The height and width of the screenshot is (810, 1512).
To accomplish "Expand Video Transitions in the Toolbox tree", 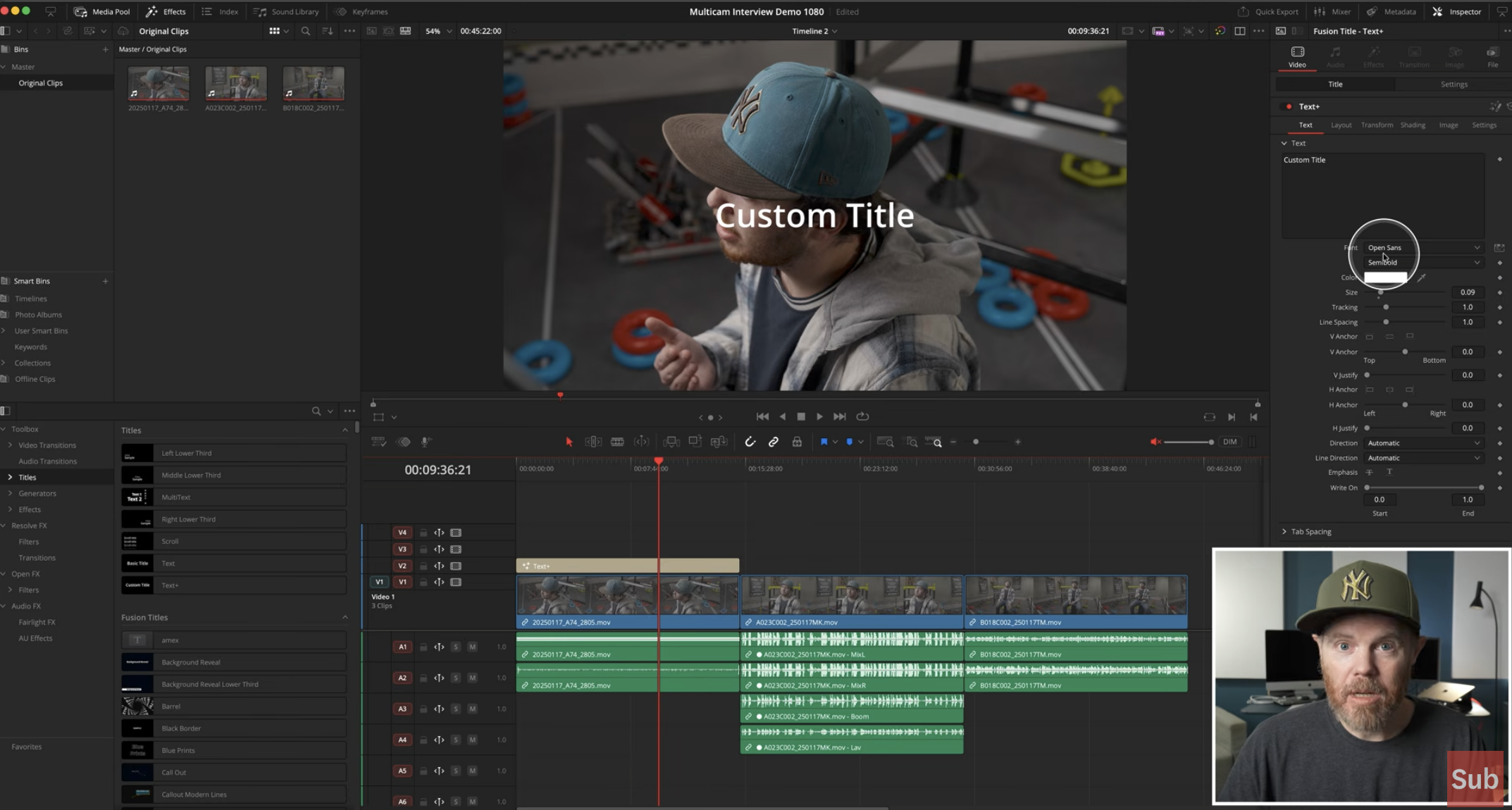I will 10,445.
